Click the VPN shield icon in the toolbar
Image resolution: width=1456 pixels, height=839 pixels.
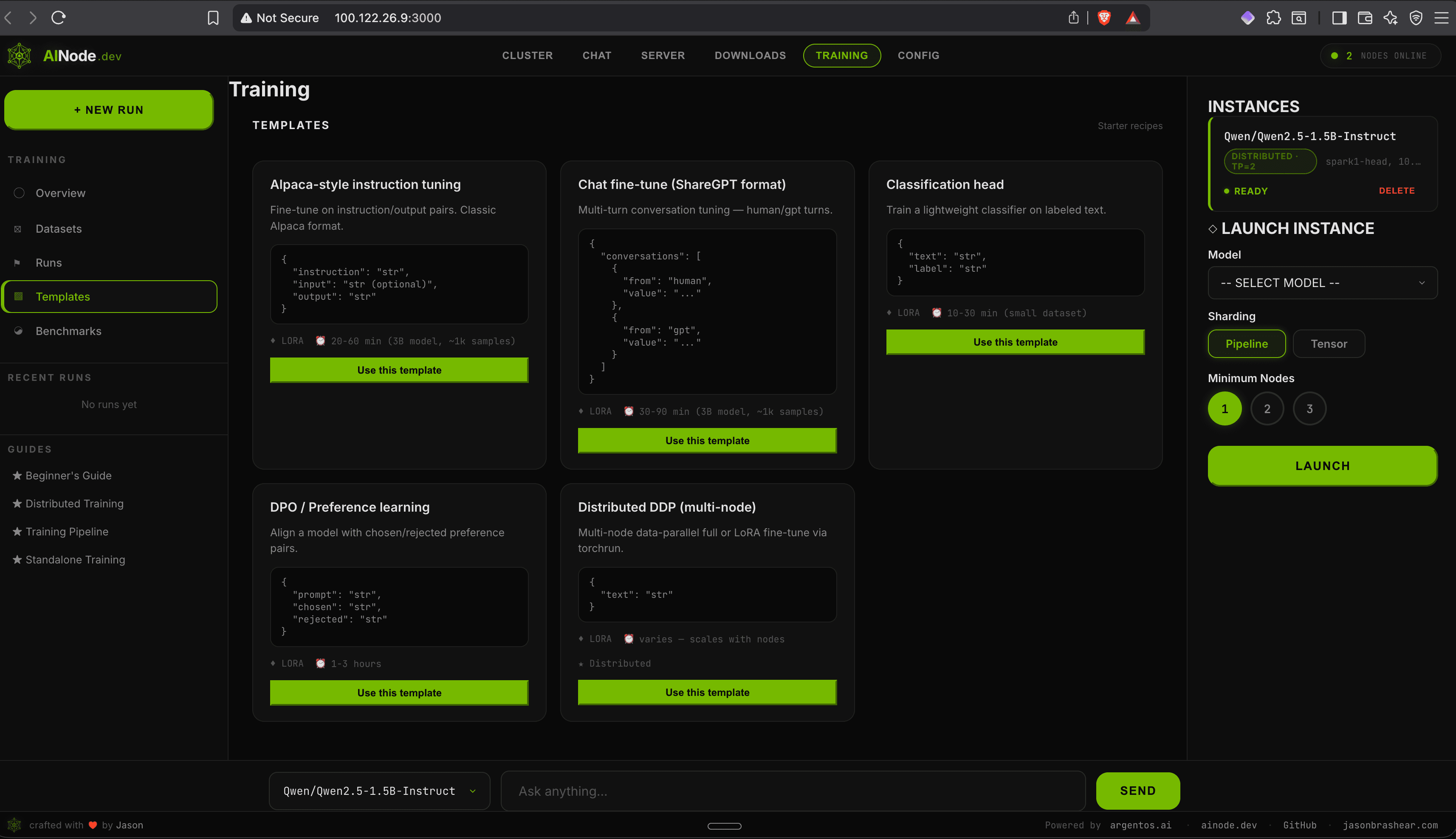point(1416,18)
